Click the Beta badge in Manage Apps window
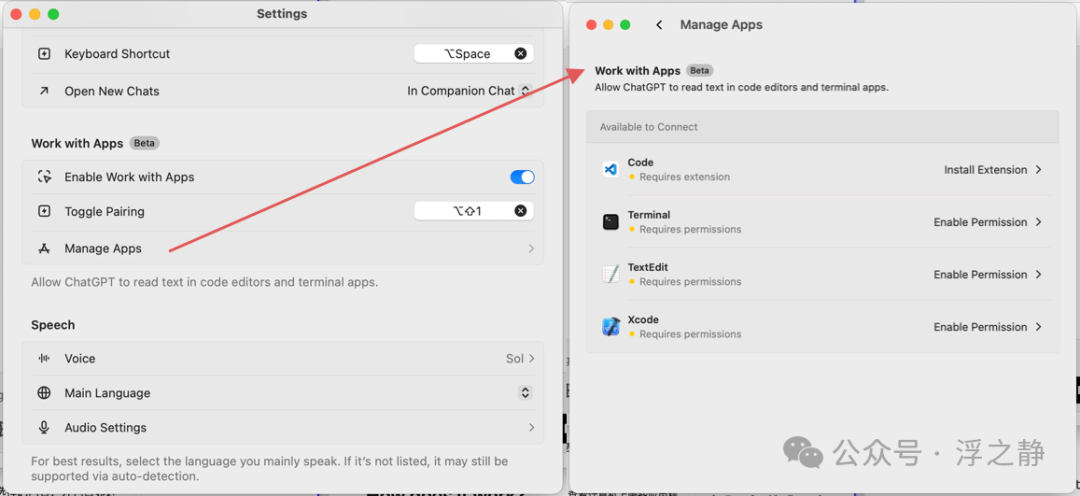The width and height of the screenshot is (1080, 496). click(x=700, y=70)
